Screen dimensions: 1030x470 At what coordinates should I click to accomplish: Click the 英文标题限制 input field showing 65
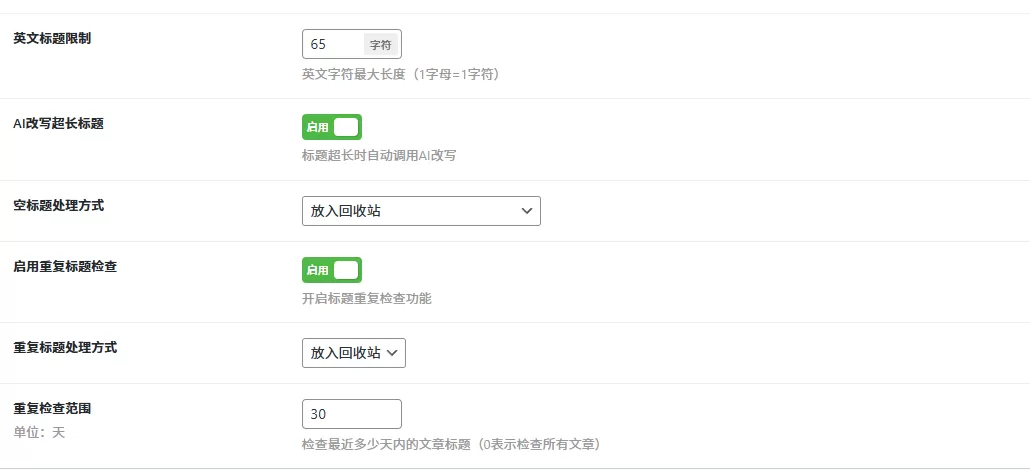[x=333, y=45]
